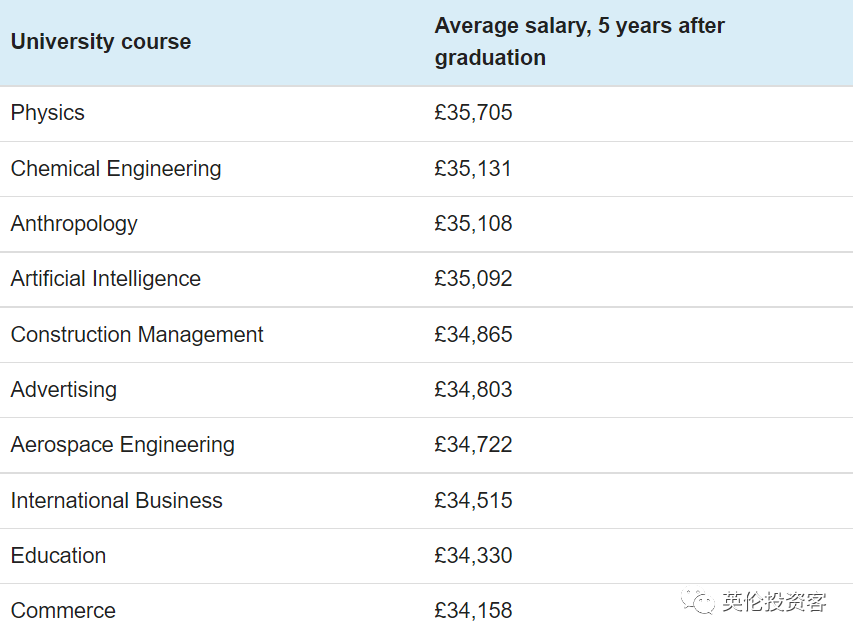854x639 pixels.
Task: Select Construction Management in the table
Action: 137,335
